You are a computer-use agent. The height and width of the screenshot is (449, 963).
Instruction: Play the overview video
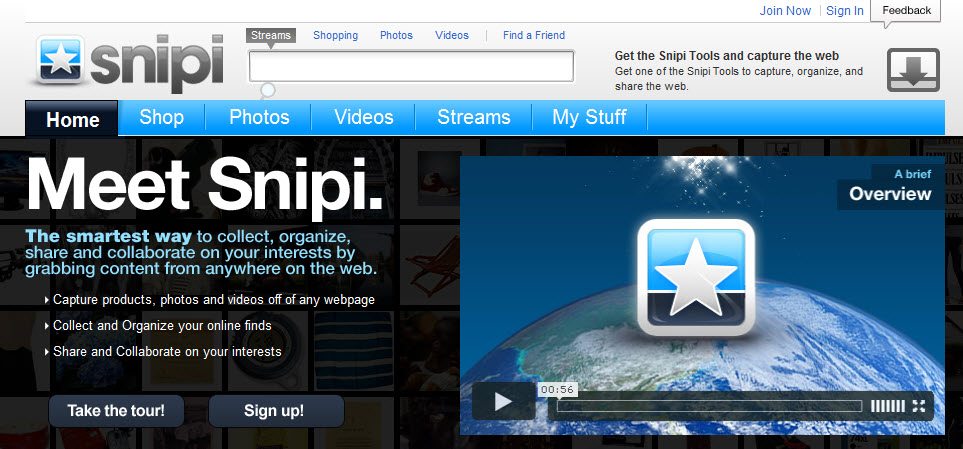503,402
